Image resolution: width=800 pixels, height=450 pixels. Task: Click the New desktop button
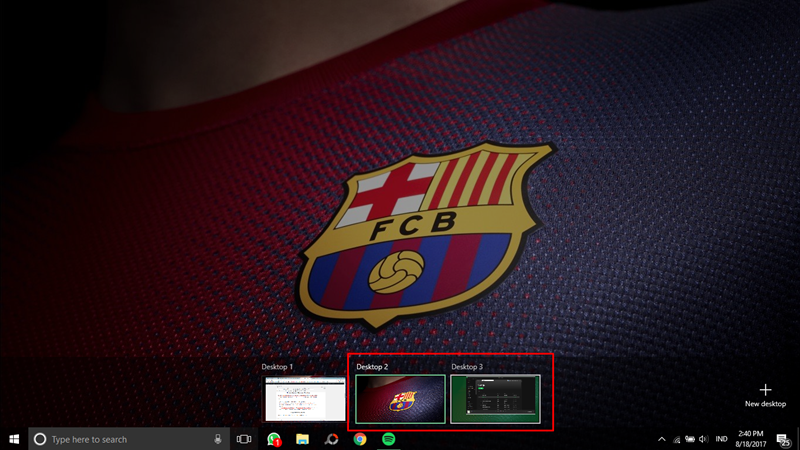click(765, 394)
